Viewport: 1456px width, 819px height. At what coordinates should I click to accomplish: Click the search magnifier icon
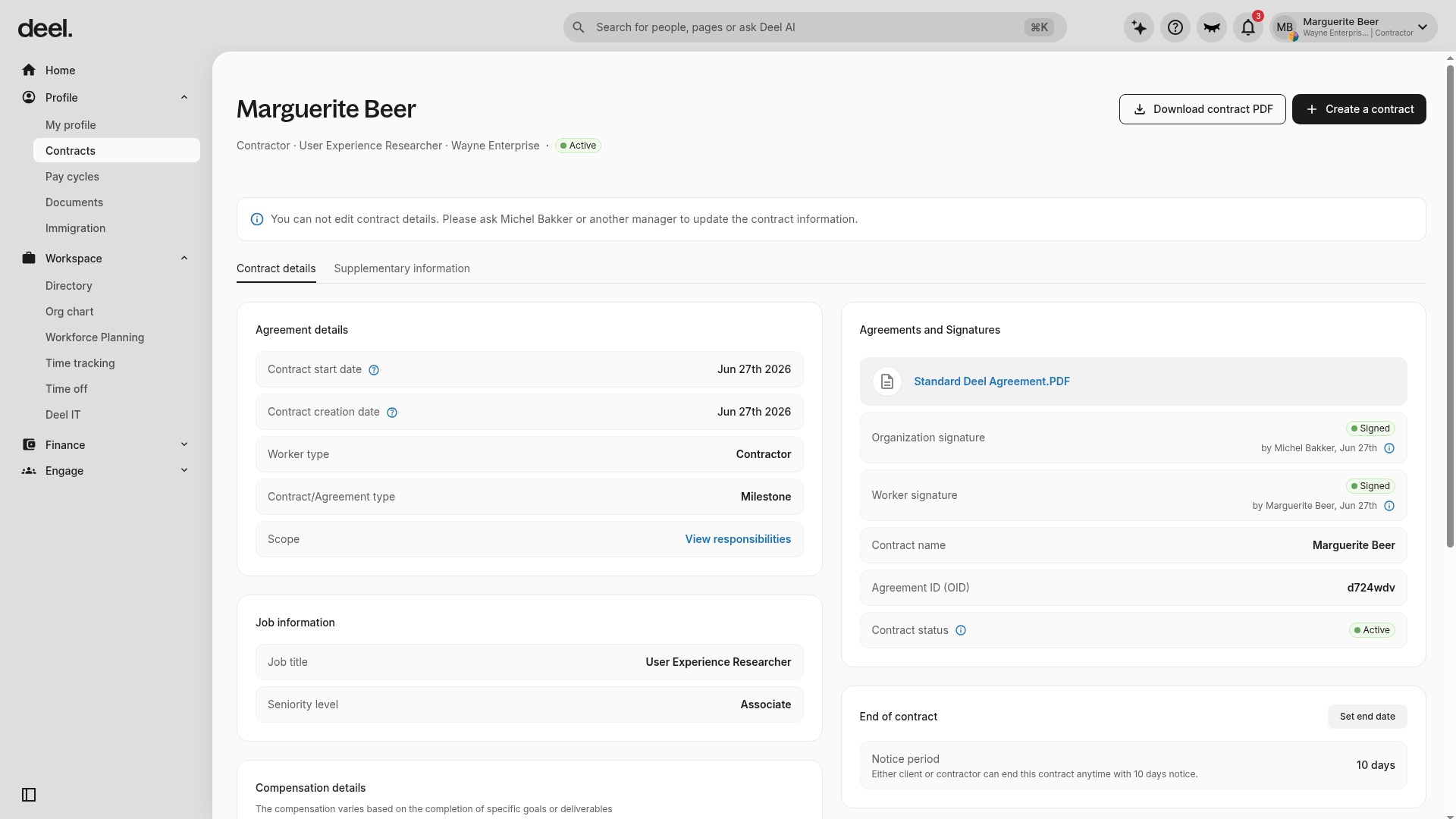coord(579,27)
